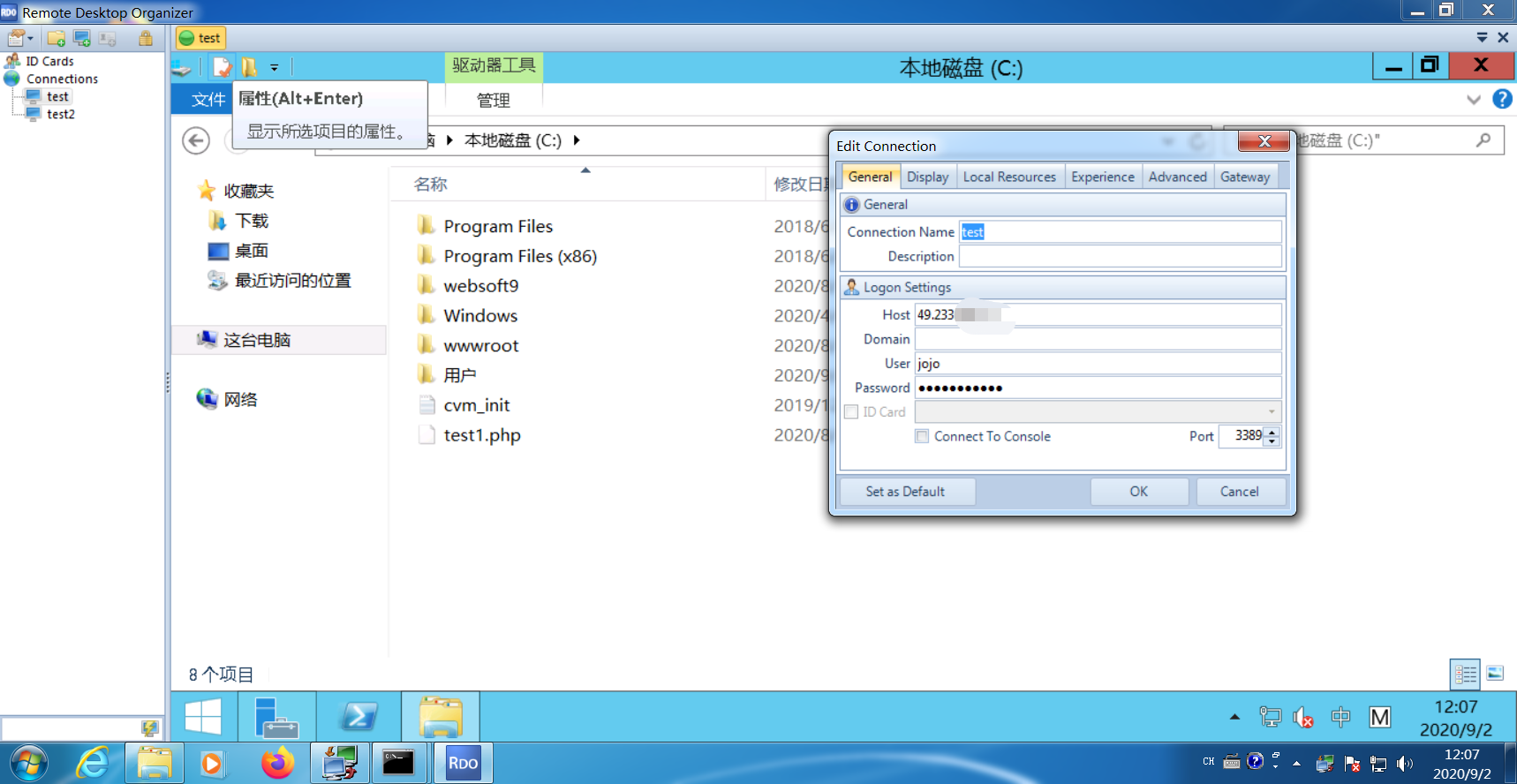Click the Connection Name field
Screen dimensions: 1517x784
pos(1120,232)
